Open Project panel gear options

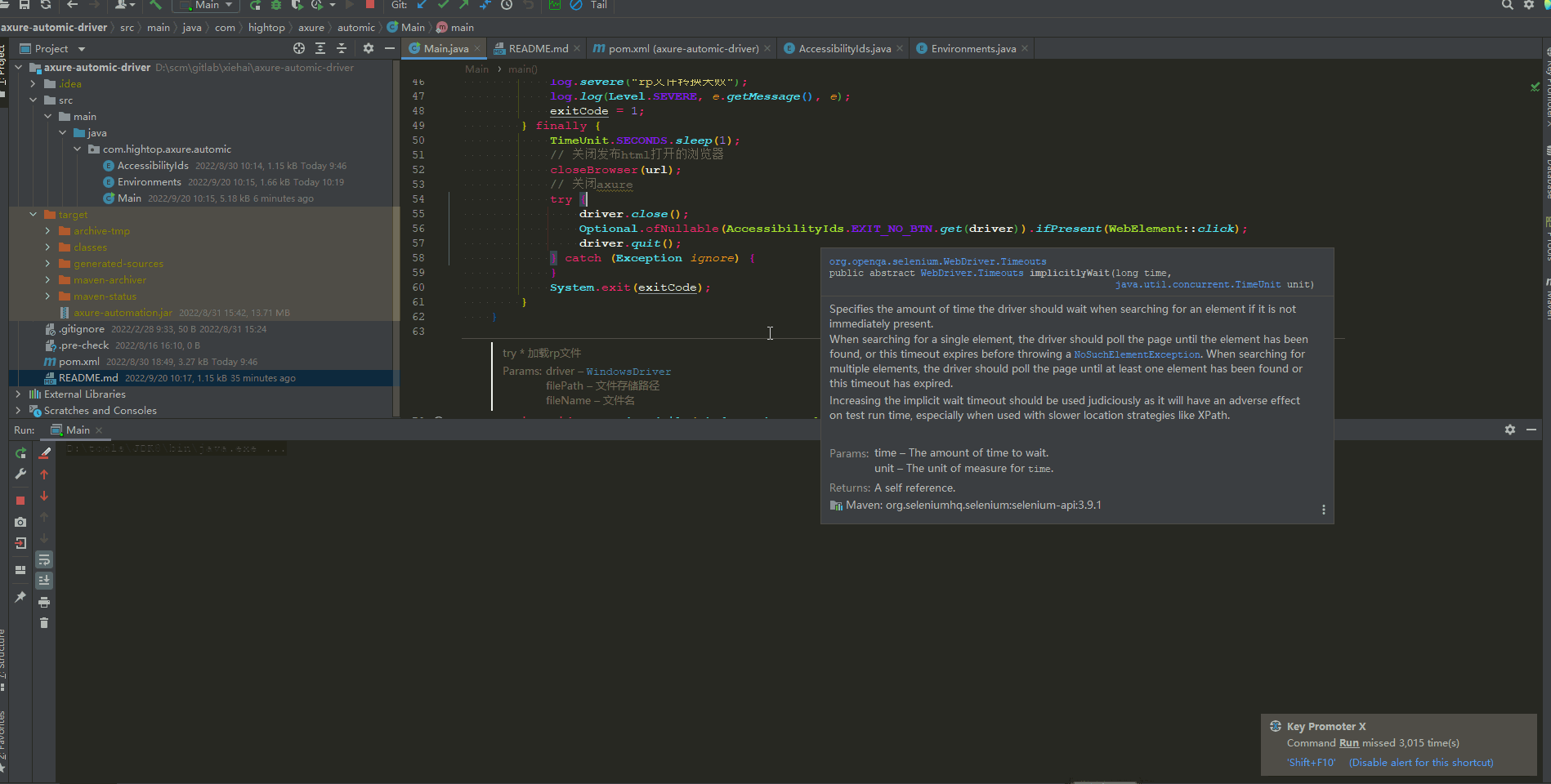point(369,48)
